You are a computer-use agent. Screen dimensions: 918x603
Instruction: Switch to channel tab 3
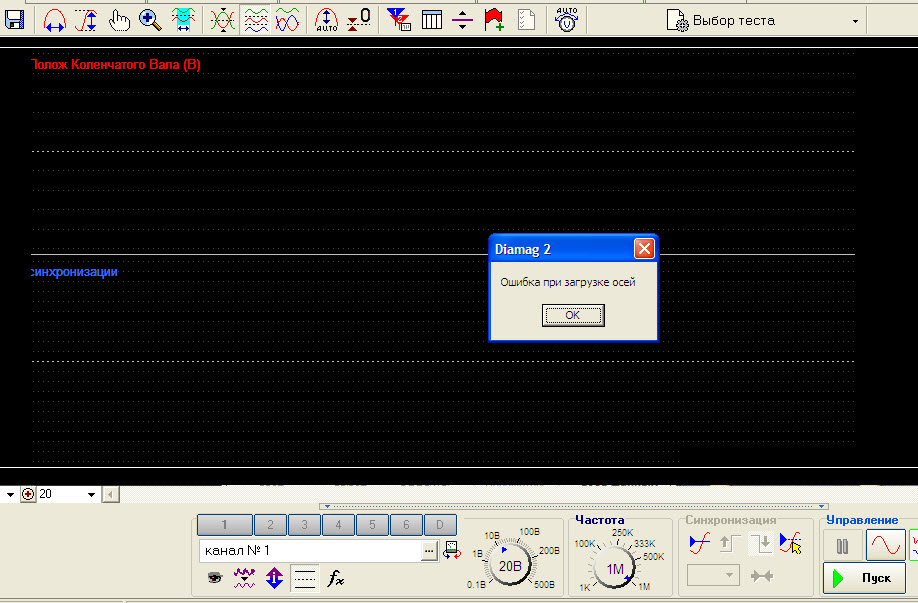click(304, 525)
